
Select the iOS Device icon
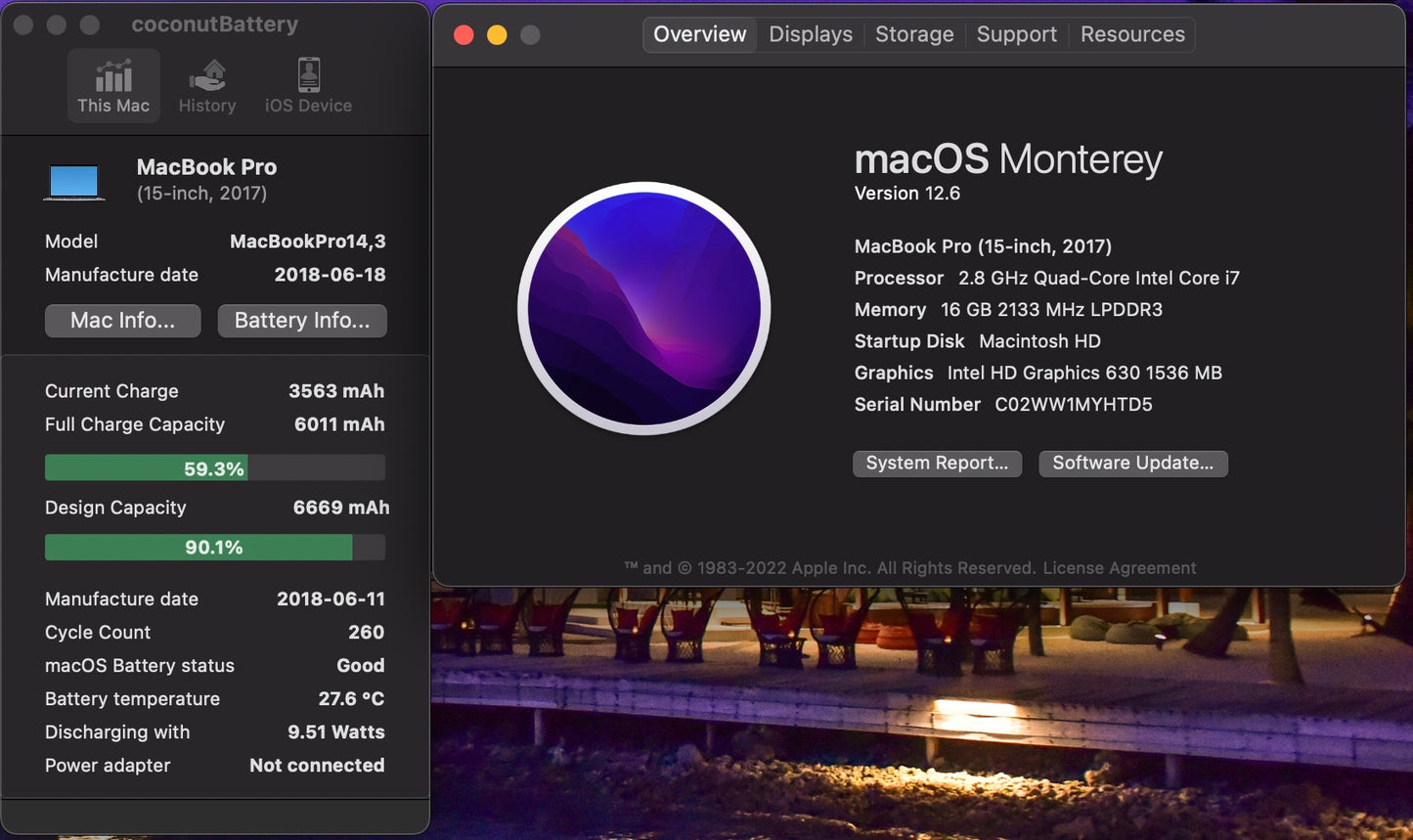tap(307, 85)
